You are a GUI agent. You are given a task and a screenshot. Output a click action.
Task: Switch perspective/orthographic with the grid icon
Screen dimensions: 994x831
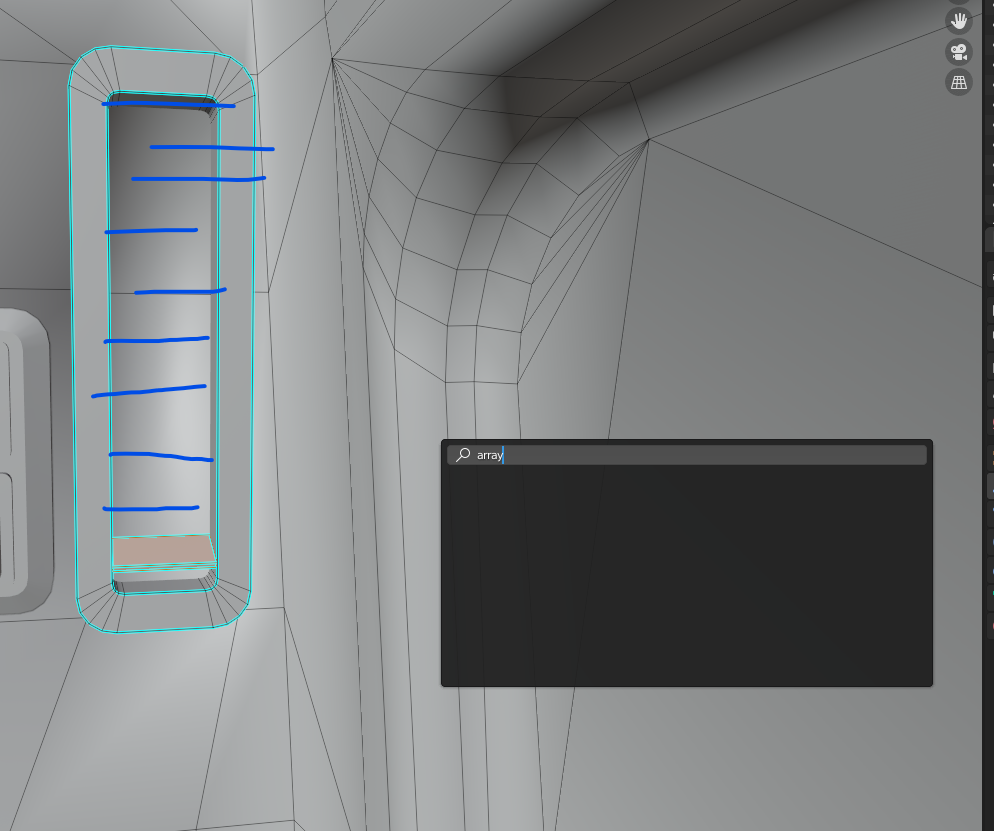click(x=958, y=82)
